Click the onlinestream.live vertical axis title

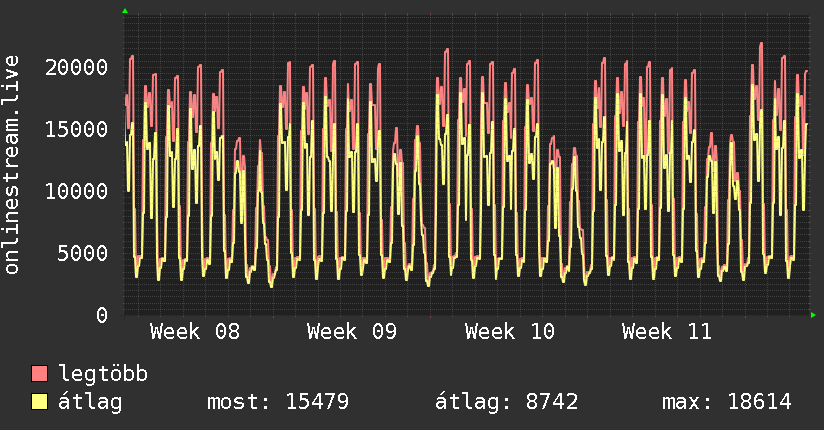coord(12,165)
